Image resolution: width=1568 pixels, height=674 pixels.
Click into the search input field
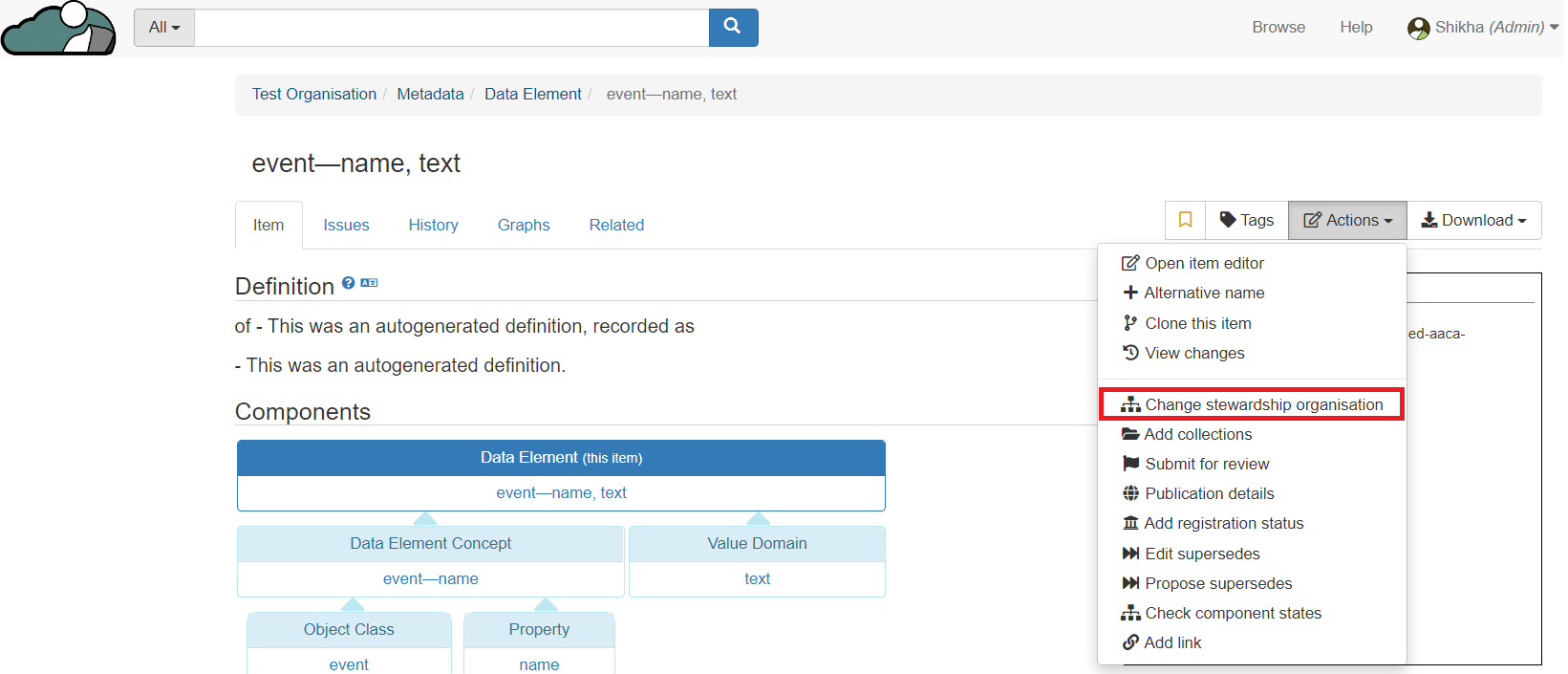[x=451, y=28]
